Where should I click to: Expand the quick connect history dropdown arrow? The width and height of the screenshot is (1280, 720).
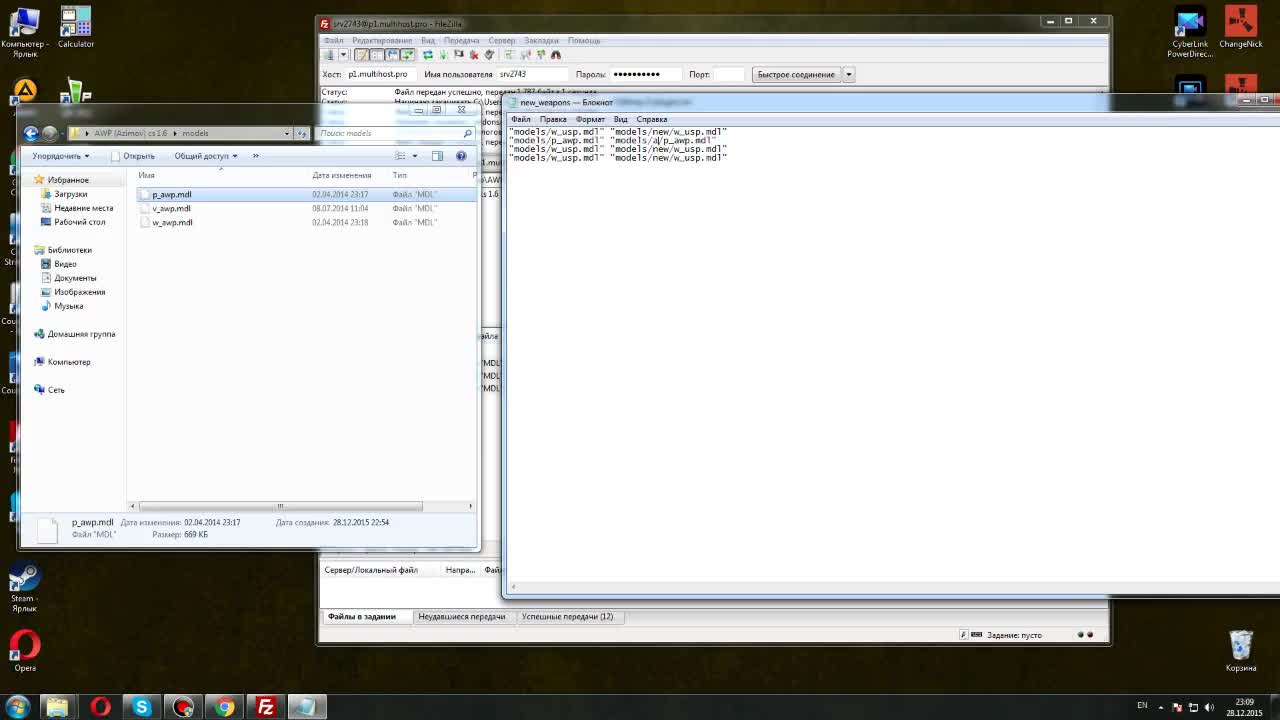(x=849, y=75)
